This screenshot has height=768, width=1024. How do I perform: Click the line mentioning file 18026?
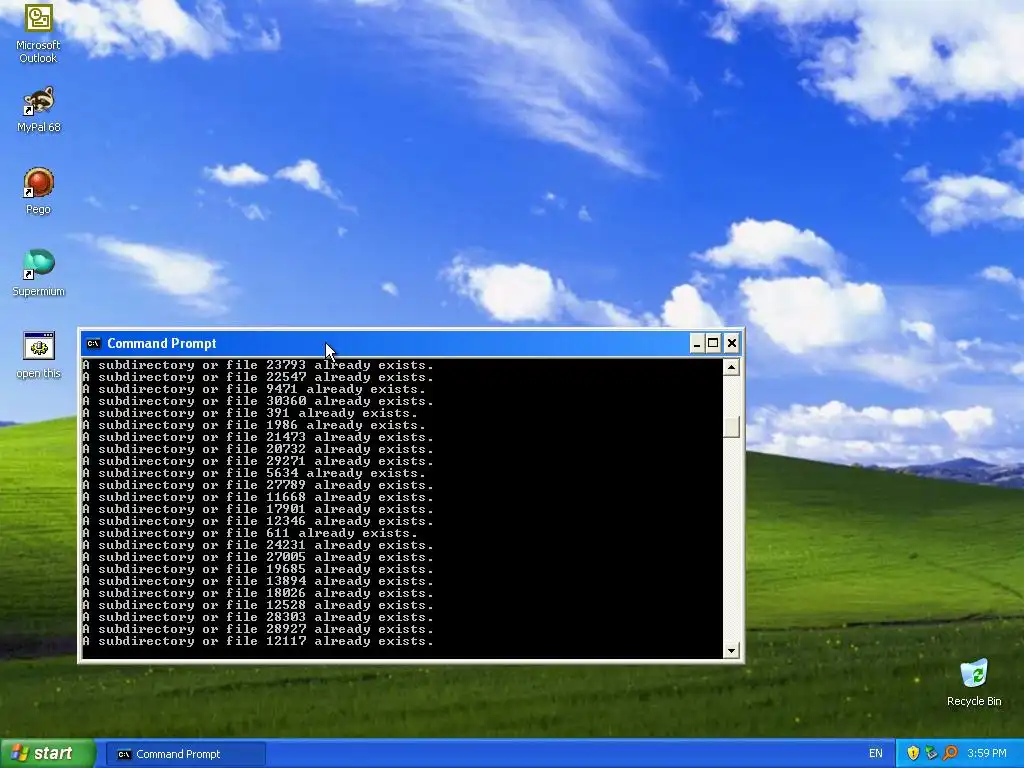pos(258,593)
